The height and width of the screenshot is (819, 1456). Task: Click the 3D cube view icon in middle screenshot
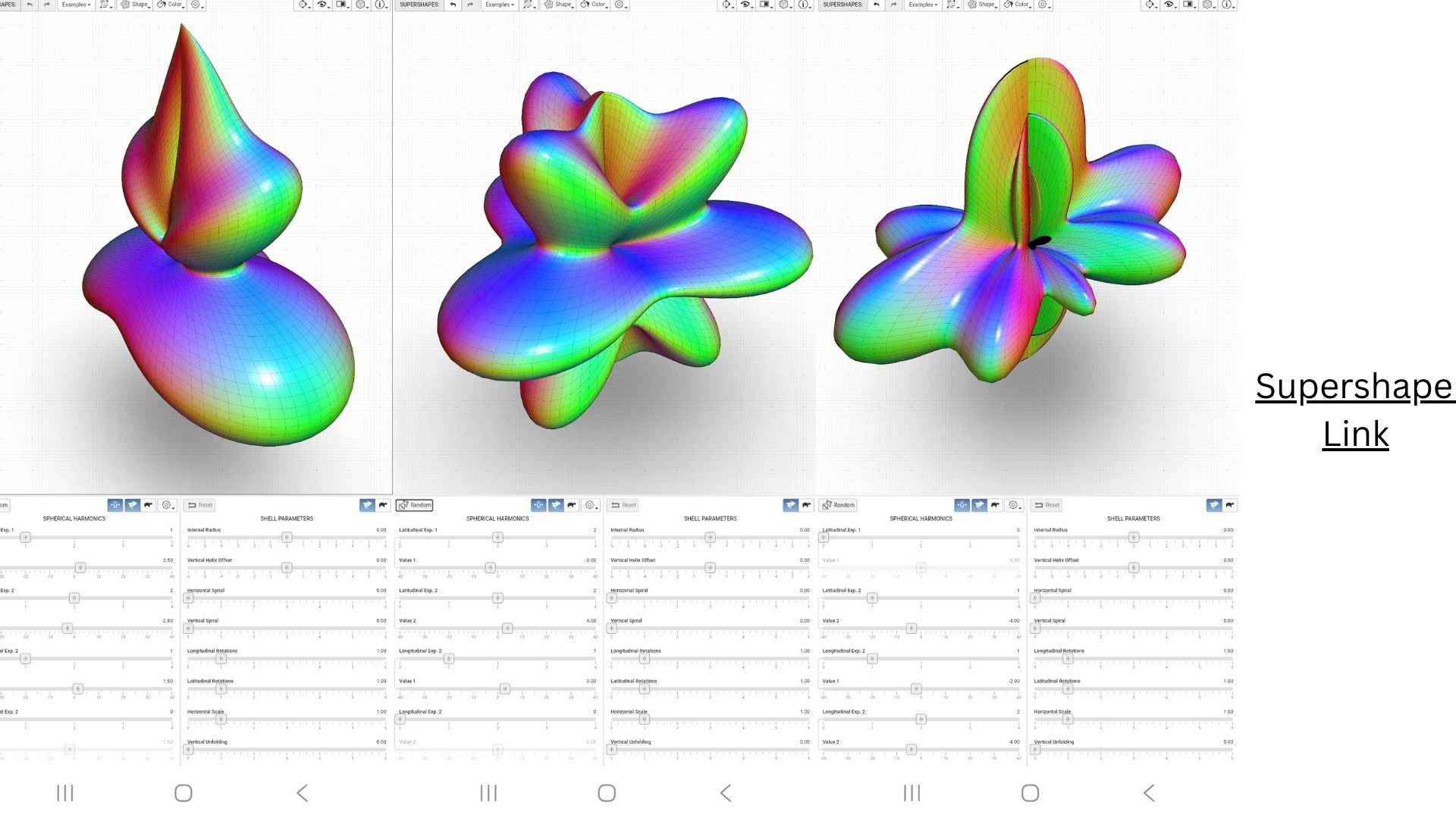784,5
